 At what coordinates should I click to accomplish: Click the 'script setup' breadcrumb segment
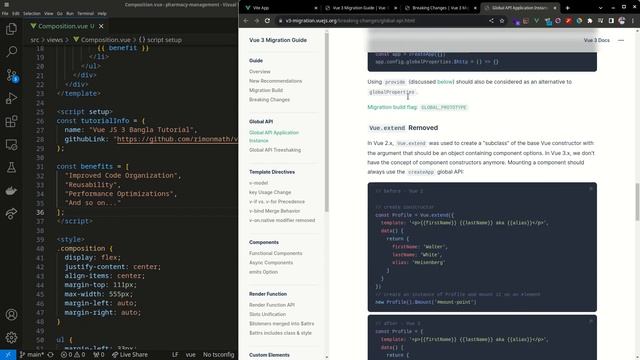click(160, 40)
